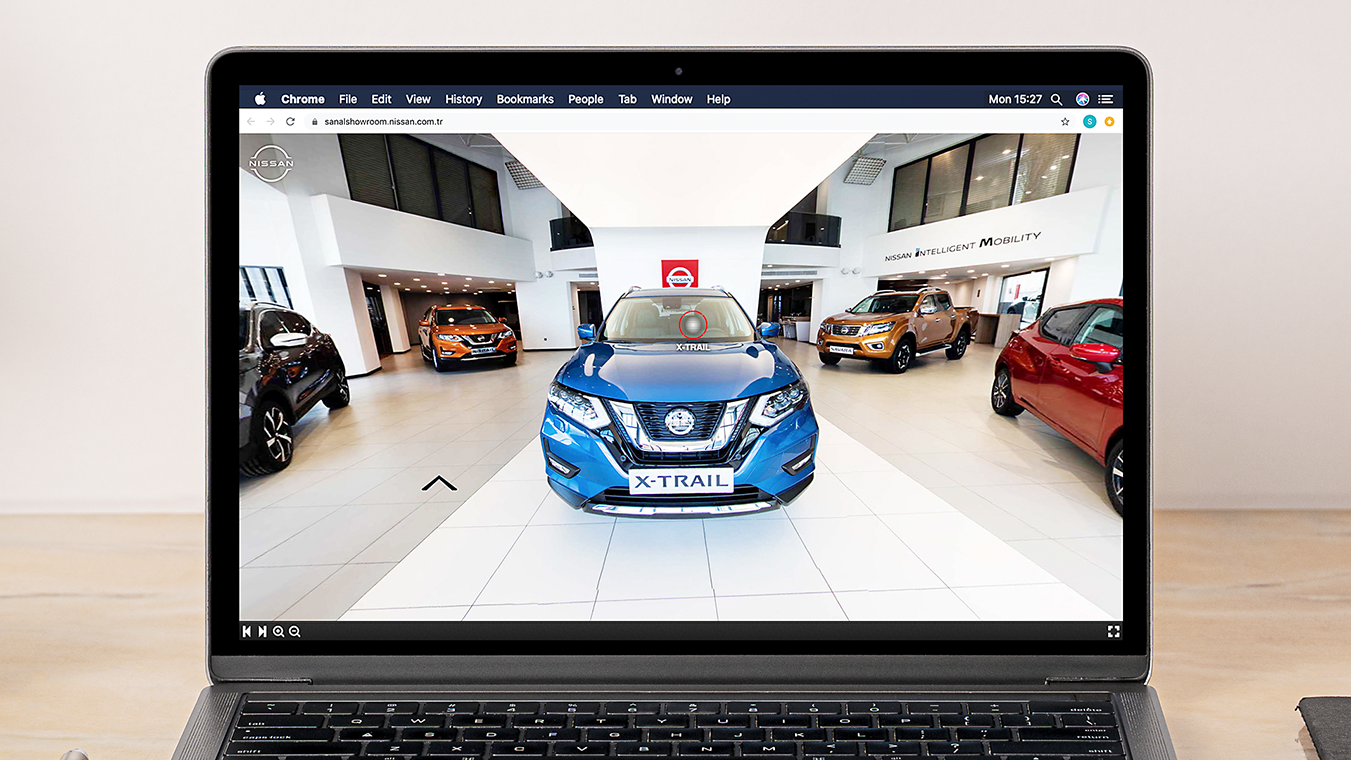This screenshot has width=1351, height=760.
Task: Open the Apple menu
Action: click(x=260, y=99)
